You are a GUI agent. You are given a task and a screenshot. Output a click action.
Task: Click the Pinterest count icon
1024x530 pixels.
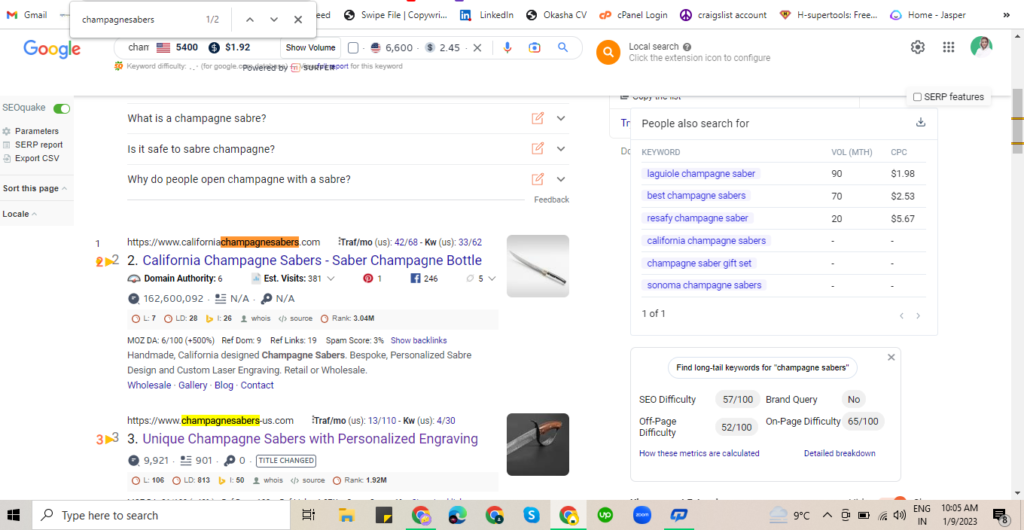pos(368,279)
